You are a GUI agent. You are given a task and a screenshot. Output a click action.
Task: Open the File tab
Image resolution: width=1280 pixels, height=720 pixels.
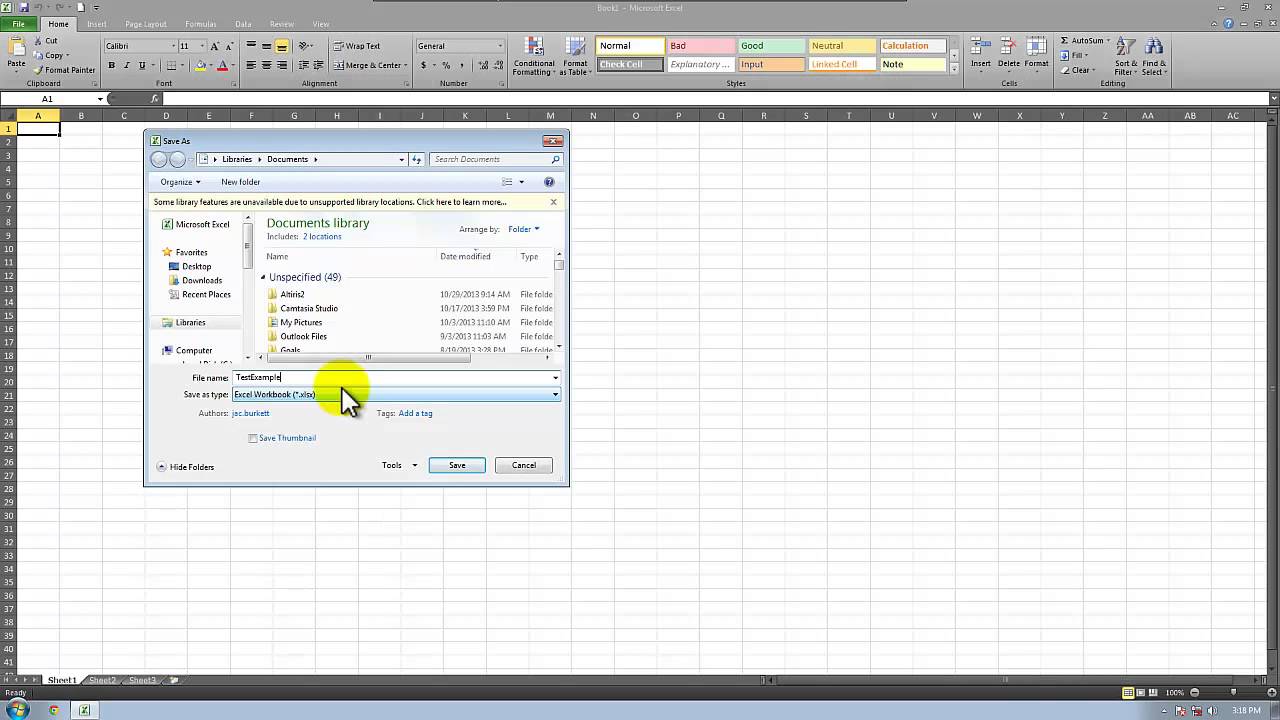pyautogui.click(x=19, y=24)
